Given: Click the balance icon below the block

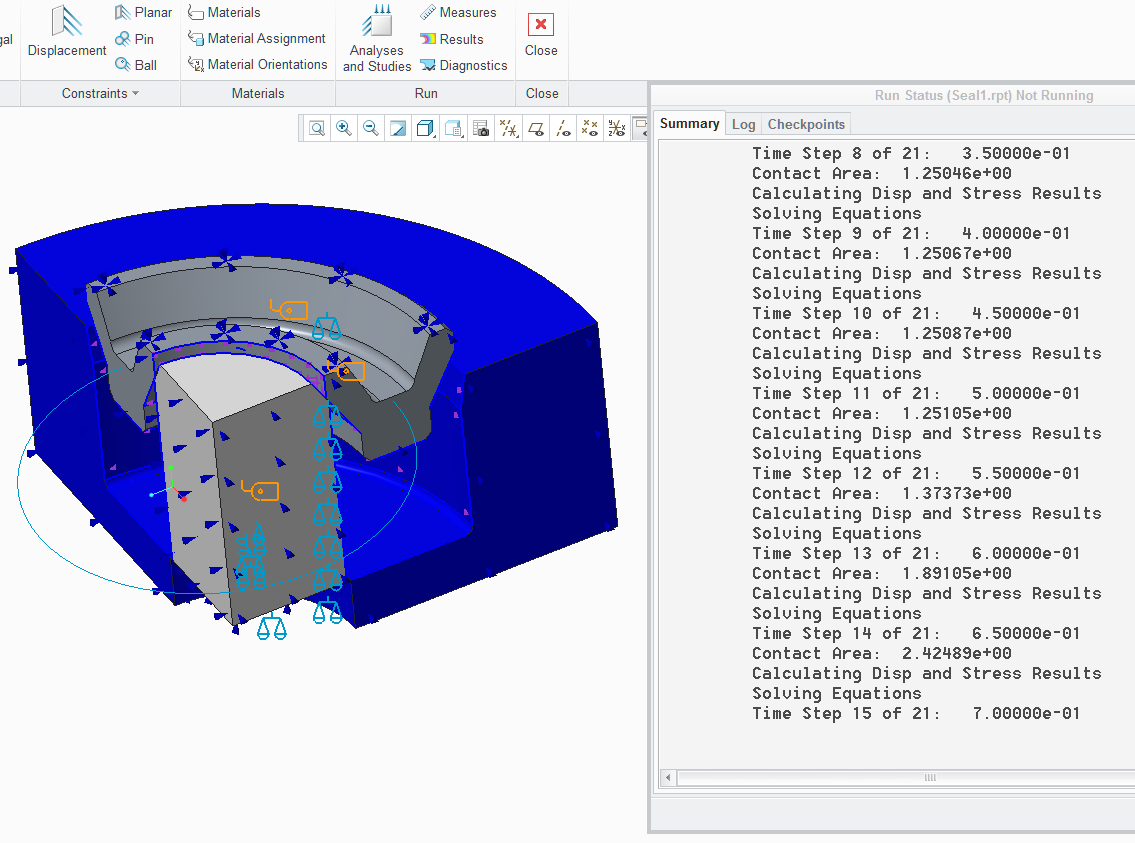Looking at the screenshot, I should 272,627.
